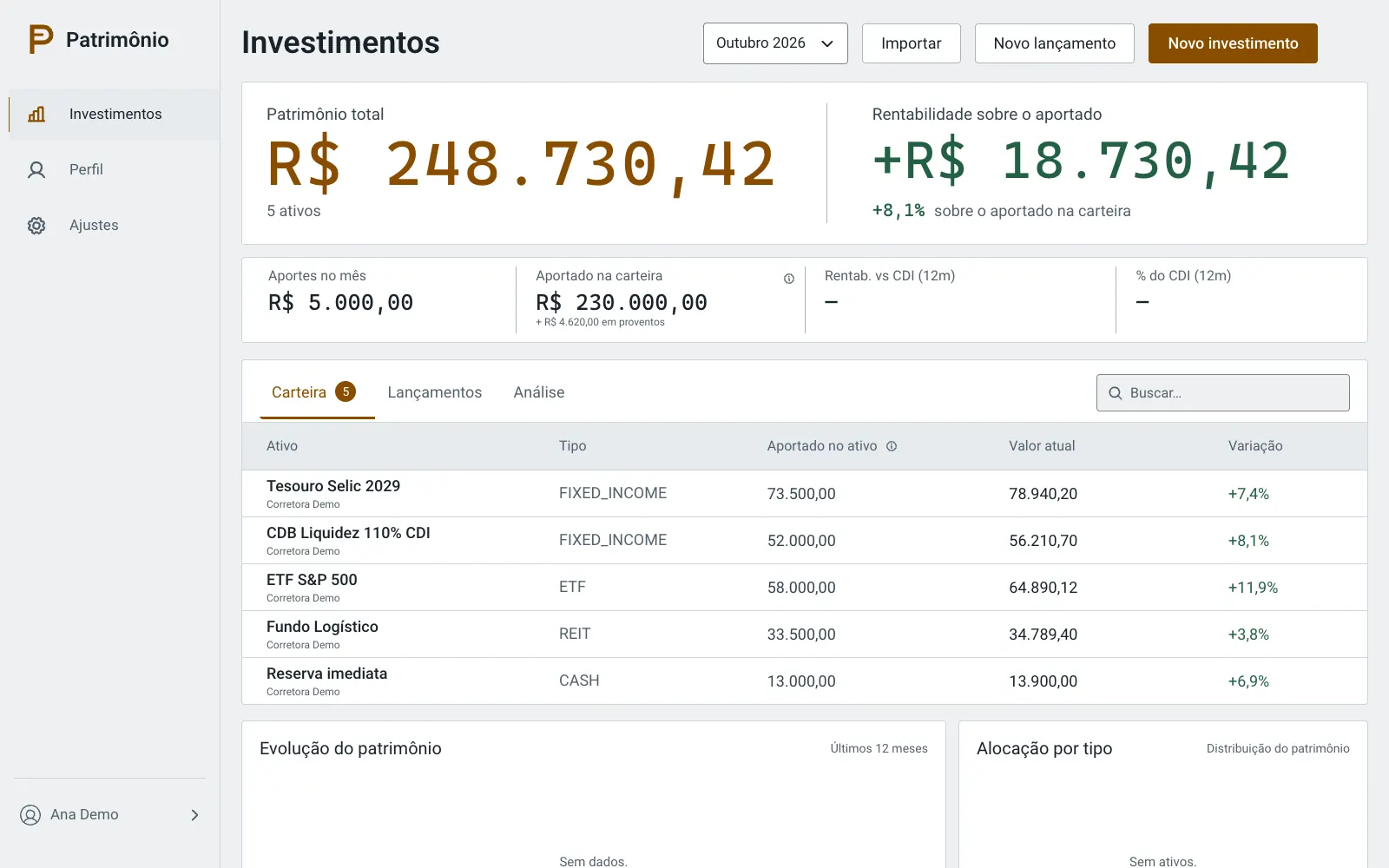Click the search magnifier icon
Screen dimensions: 1389x868
[1116, 393]
